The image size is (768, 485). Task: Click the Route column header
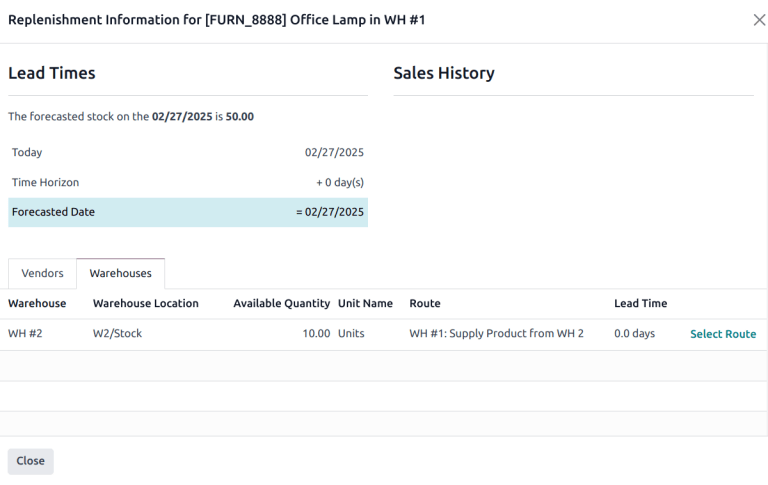point(425,303)
